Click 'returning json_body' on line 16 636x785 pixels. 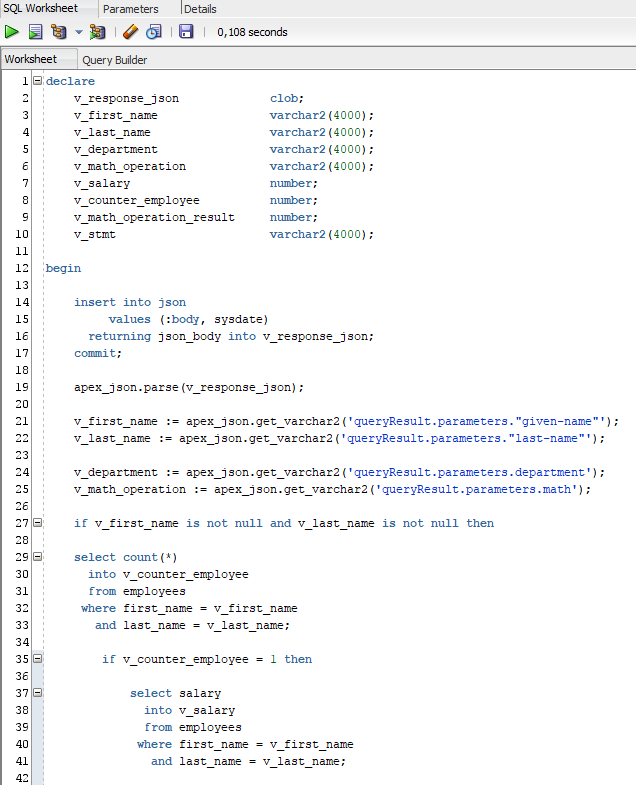[x=154, y=336]
